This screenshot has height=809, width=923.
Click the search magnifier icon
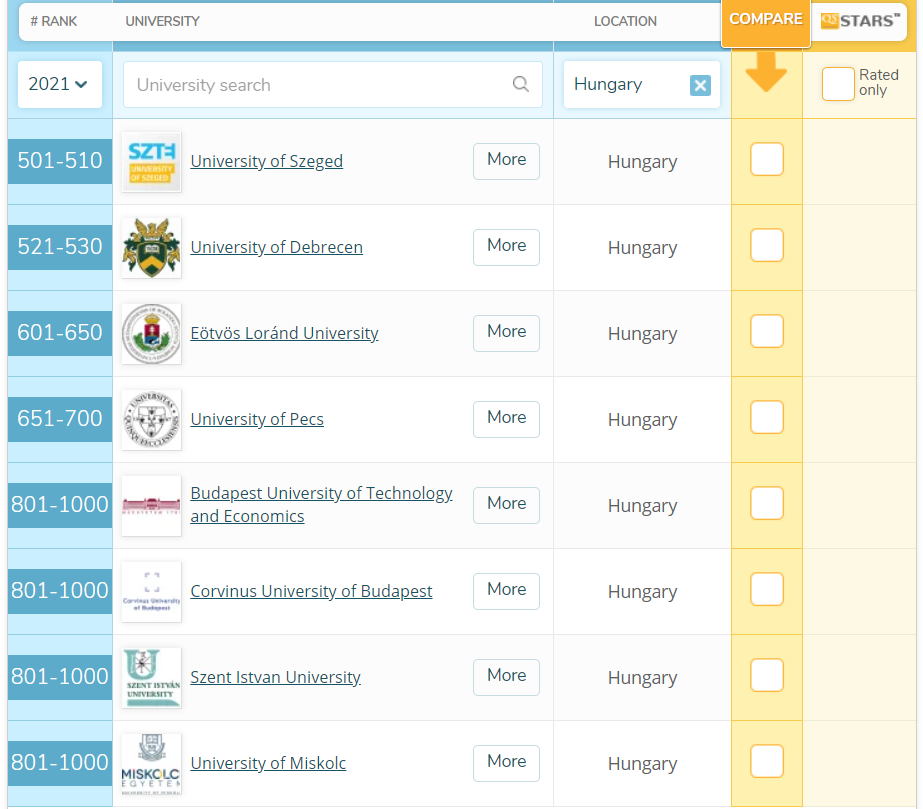[x=520, y=85]
